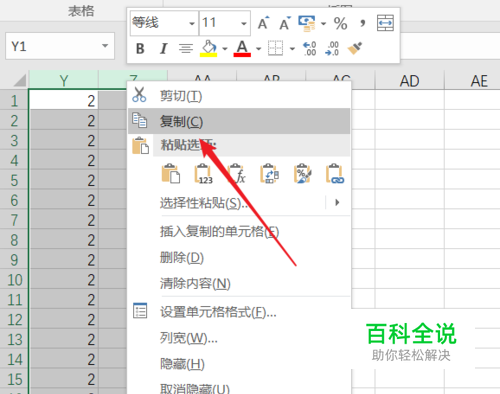Click the copy icon beside 复制

coord(139,120)
